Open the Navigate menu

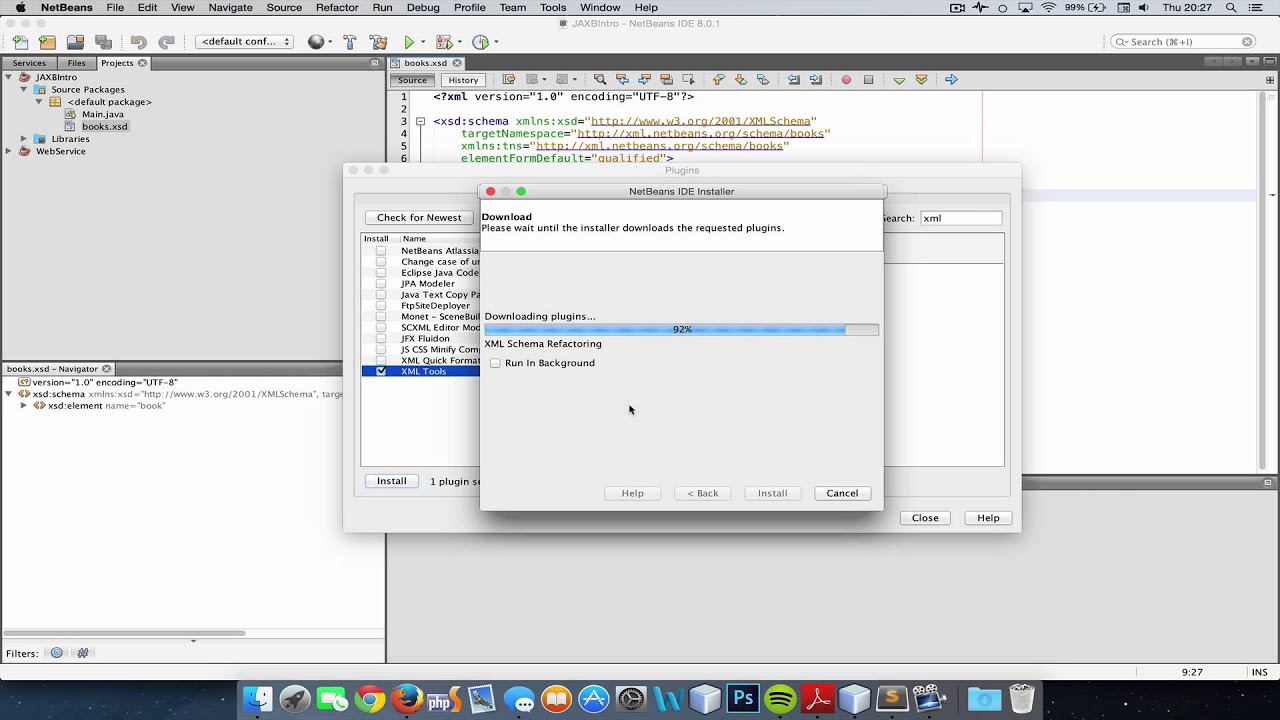(x=230, y=7)
